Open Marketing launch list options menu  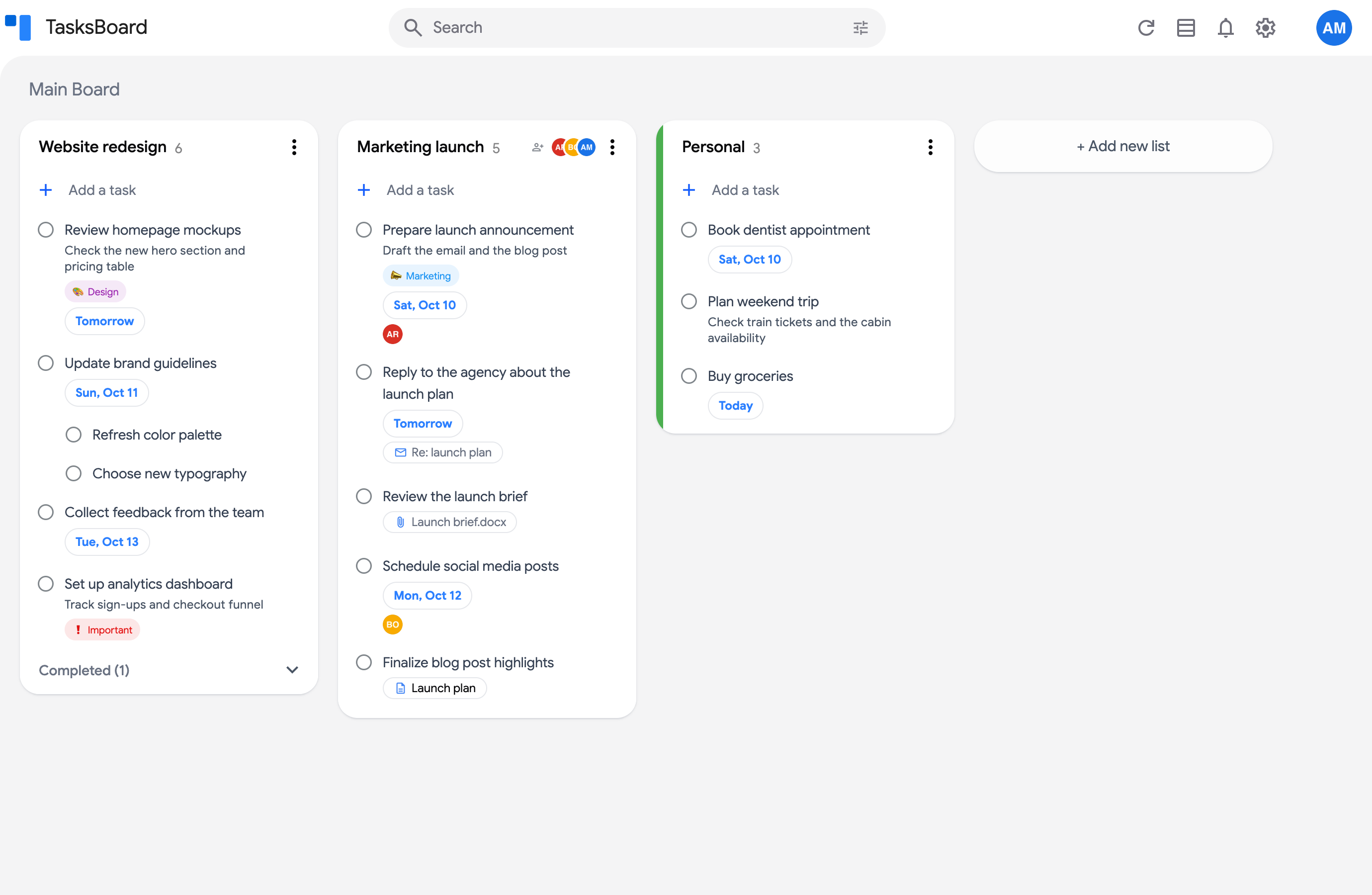pos(612,147)
